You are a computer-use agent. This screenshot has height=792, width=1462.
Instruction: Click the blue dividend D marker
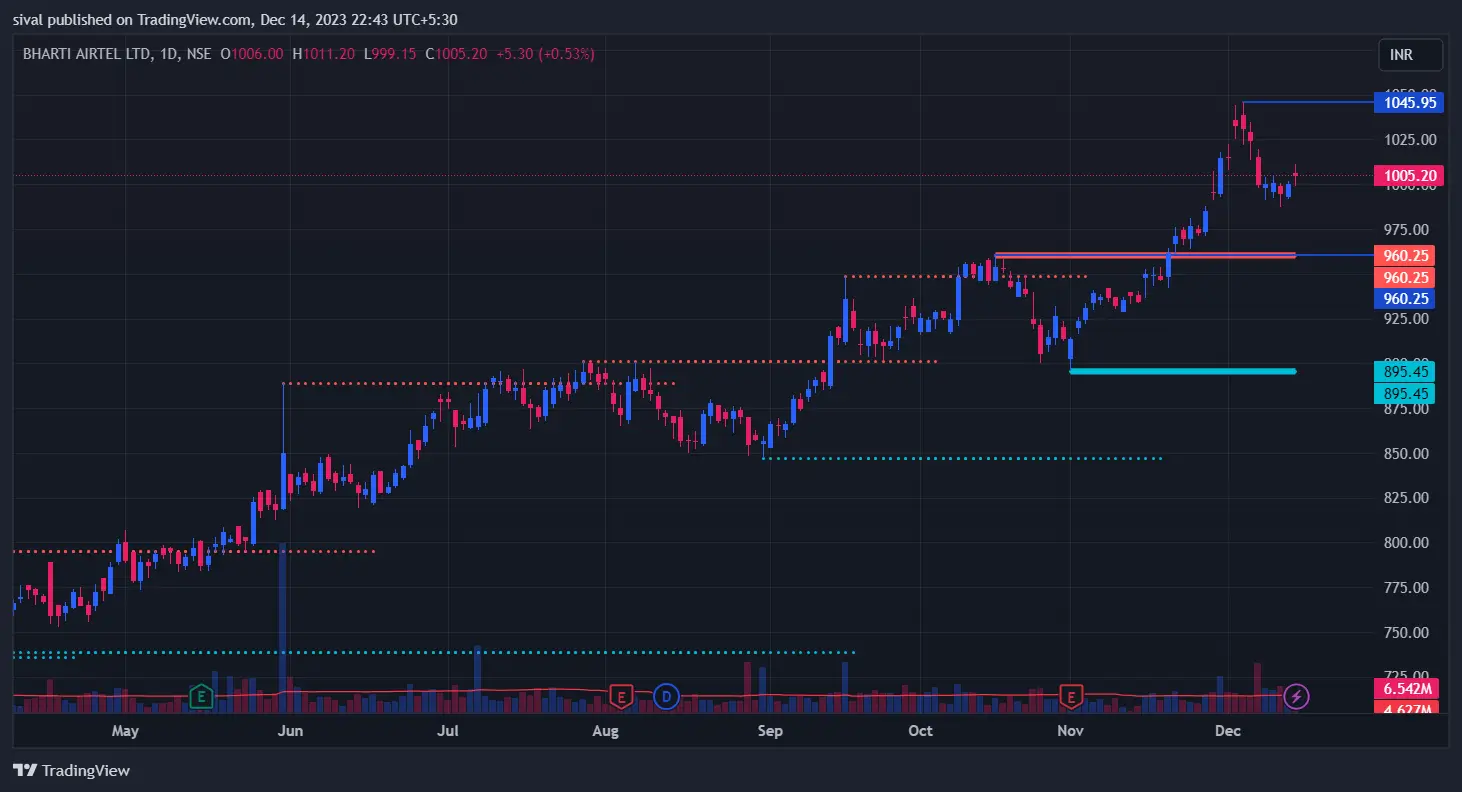pyautogui.click(x=666, y=695)
